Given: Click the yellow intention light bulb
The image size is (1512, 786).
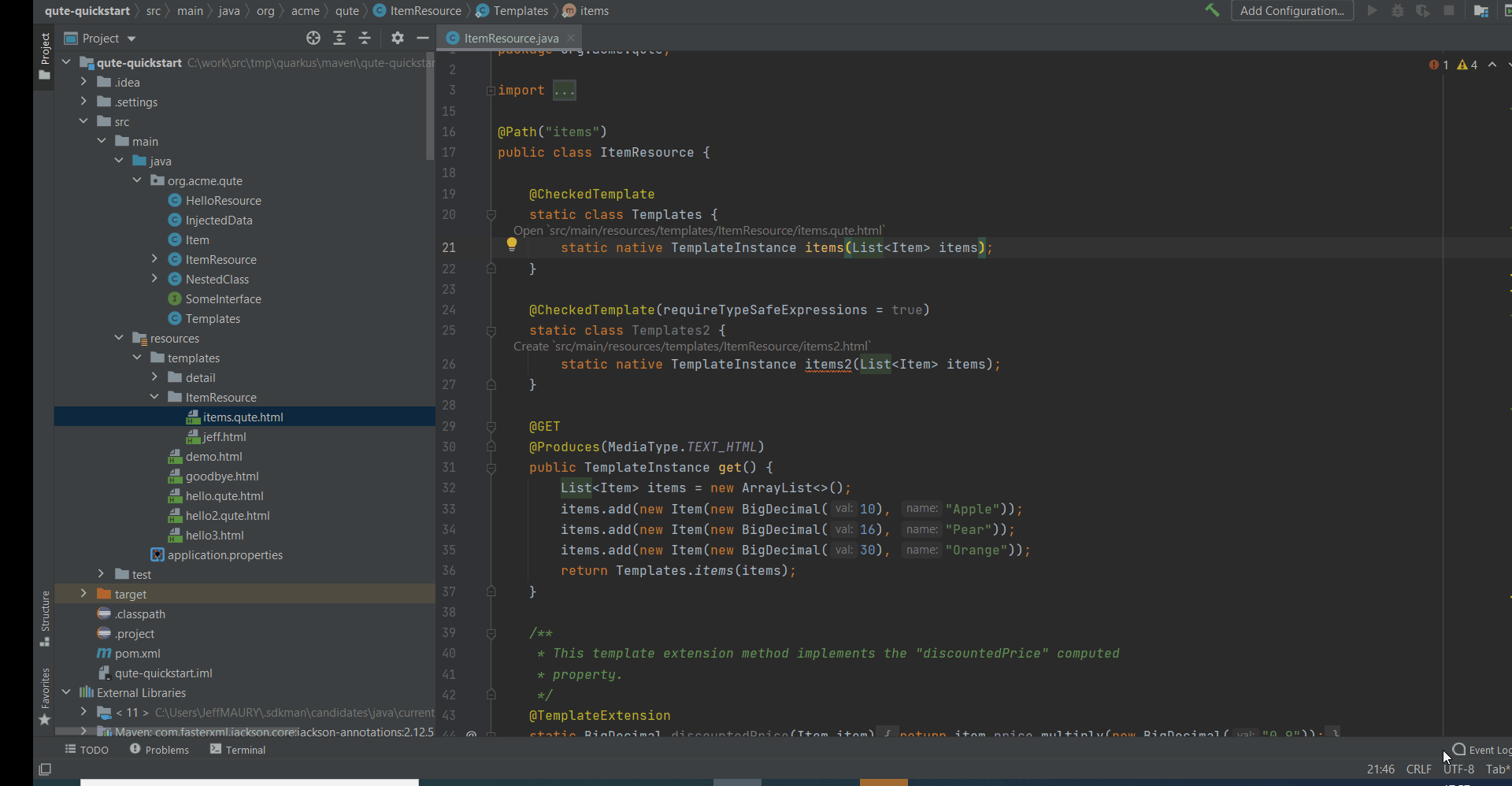Looking at the screenshot, I should coord(512,244).
